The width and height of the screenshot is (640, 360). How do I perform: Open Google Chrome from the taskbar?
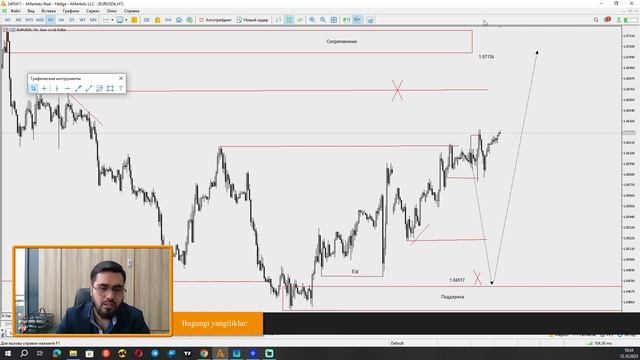pyautogui.click(x=204, y=353)
